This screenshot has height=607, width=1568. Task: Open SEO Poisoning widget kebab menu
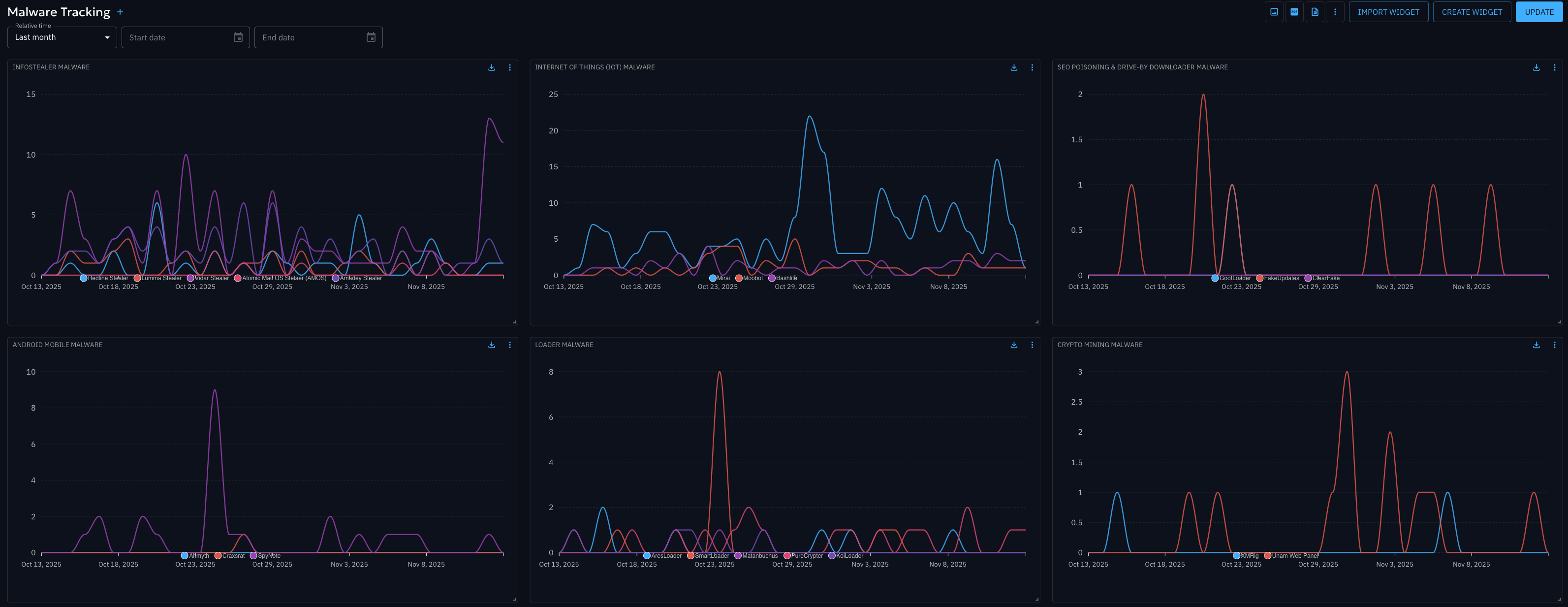coord(1554,67)
